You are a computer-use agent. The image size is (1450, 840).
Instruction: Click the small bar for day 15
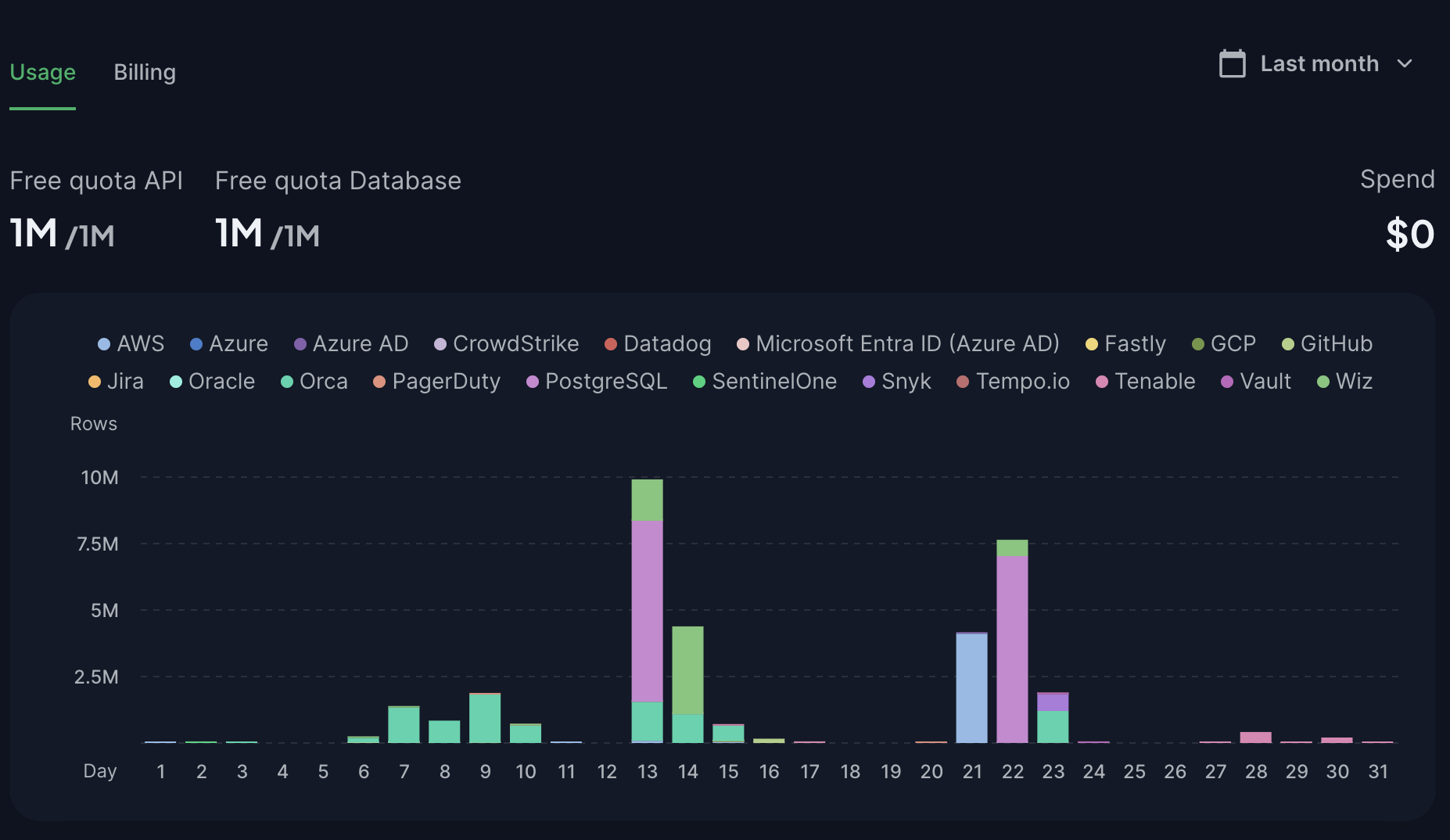728,733
